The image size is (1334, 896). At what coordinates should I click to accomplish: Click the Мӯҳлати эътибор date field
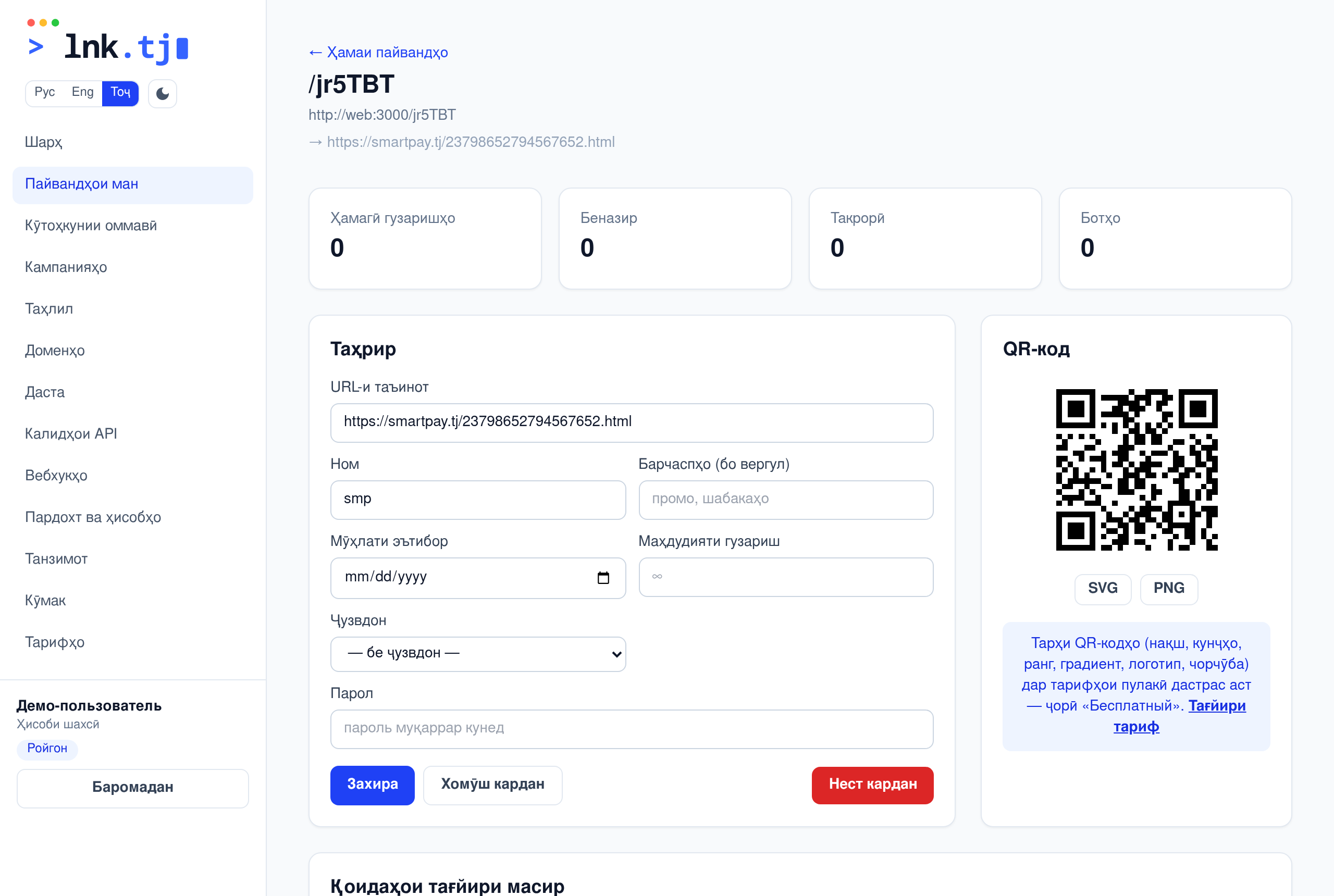(x=478, y=578)
